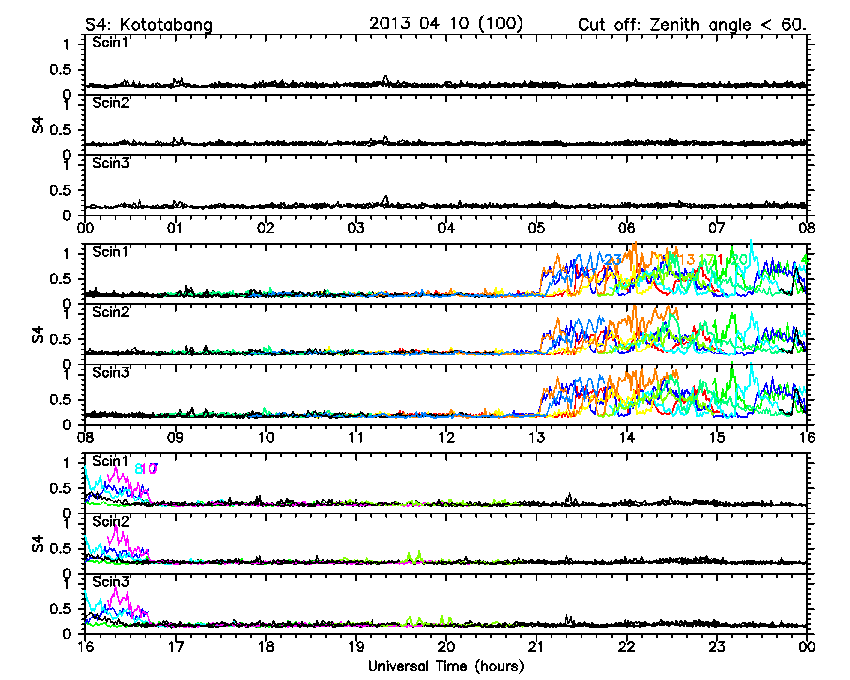The height and width of the screenshot is (680, 850).
Task: Click the hour tick label '23' on the bottom axis
Action: point(717,646)
